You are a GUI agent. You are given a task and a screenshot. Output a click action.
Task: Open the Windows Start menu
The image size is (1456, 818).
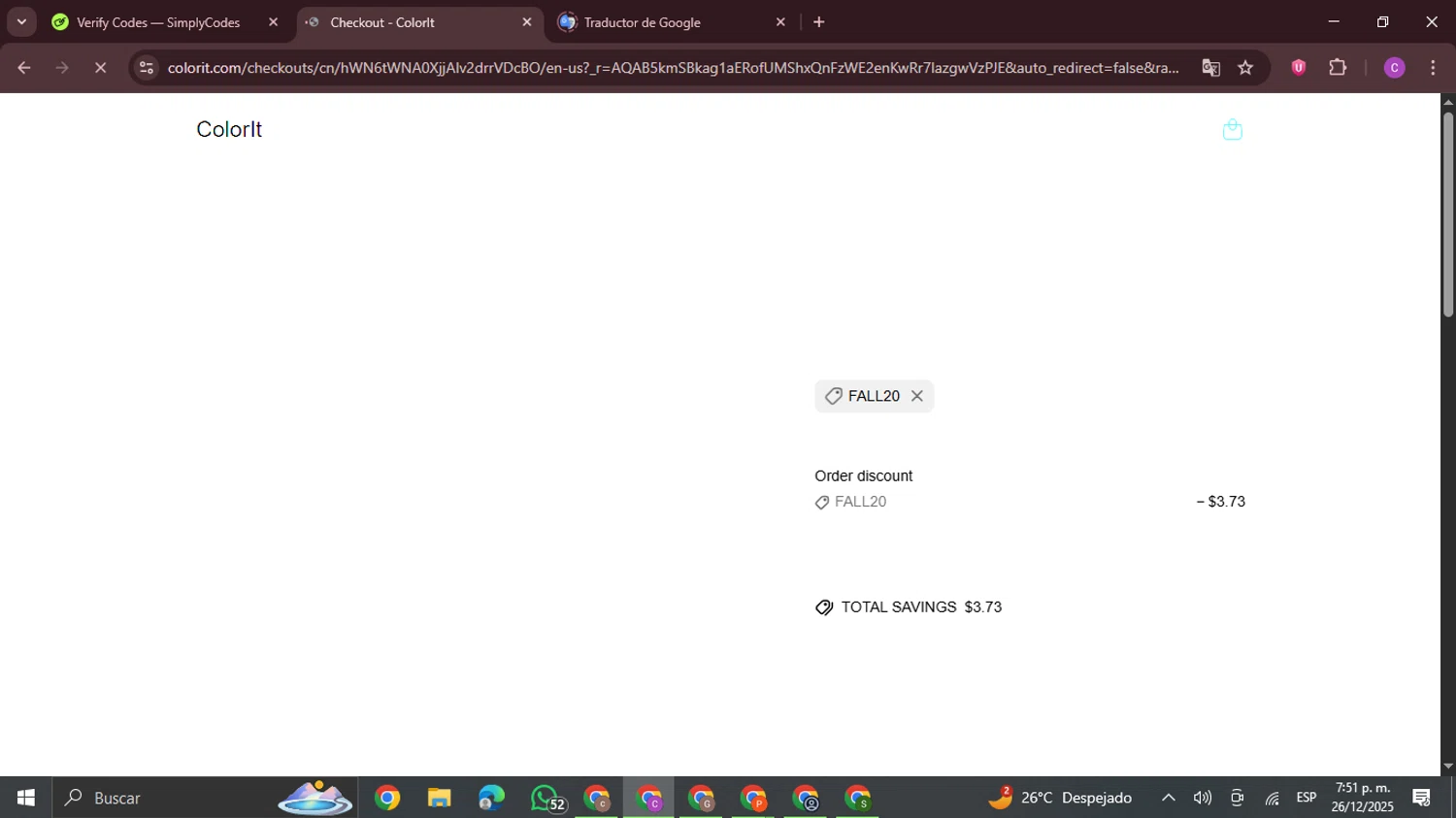[x=25, y=798]
